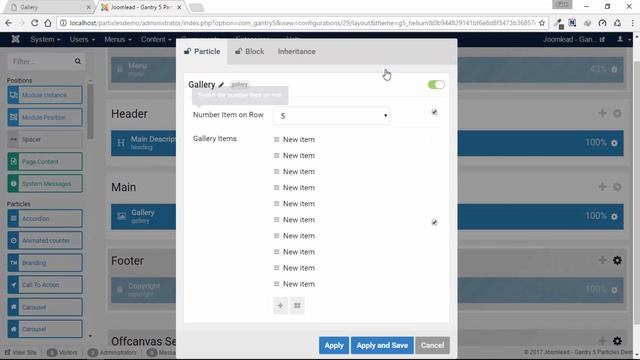The height and width of the screenshot is (360, 640).
Task: Switch to the Particle tab
Action: tap(202, 51)
